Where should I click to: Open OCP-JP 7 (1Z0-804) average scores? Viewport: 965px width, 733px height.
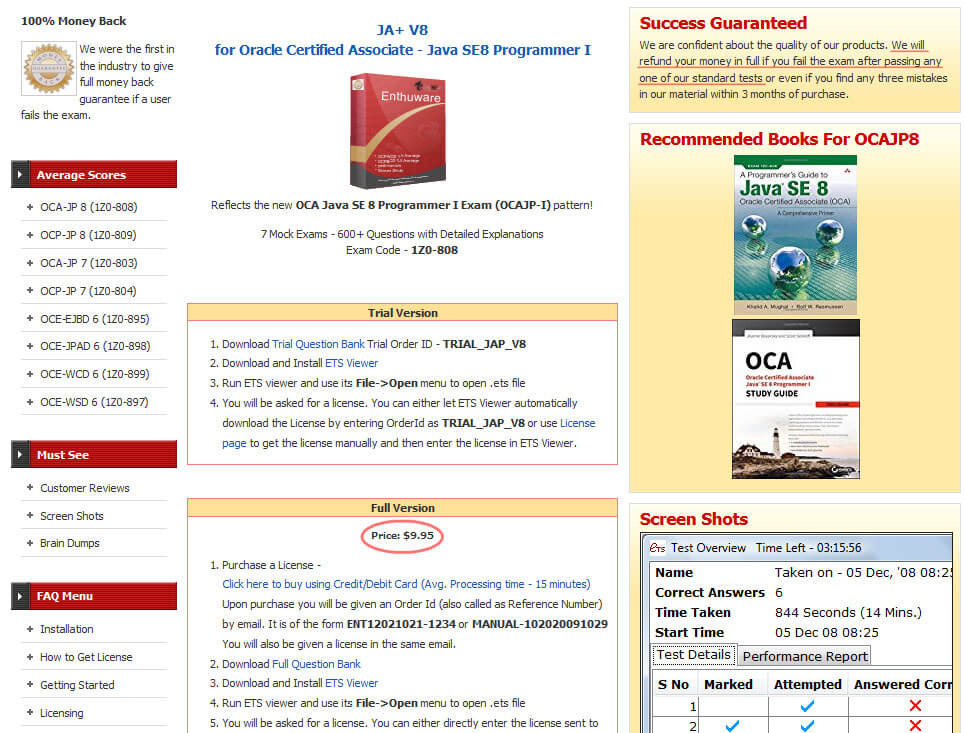[x=88, y=291]
